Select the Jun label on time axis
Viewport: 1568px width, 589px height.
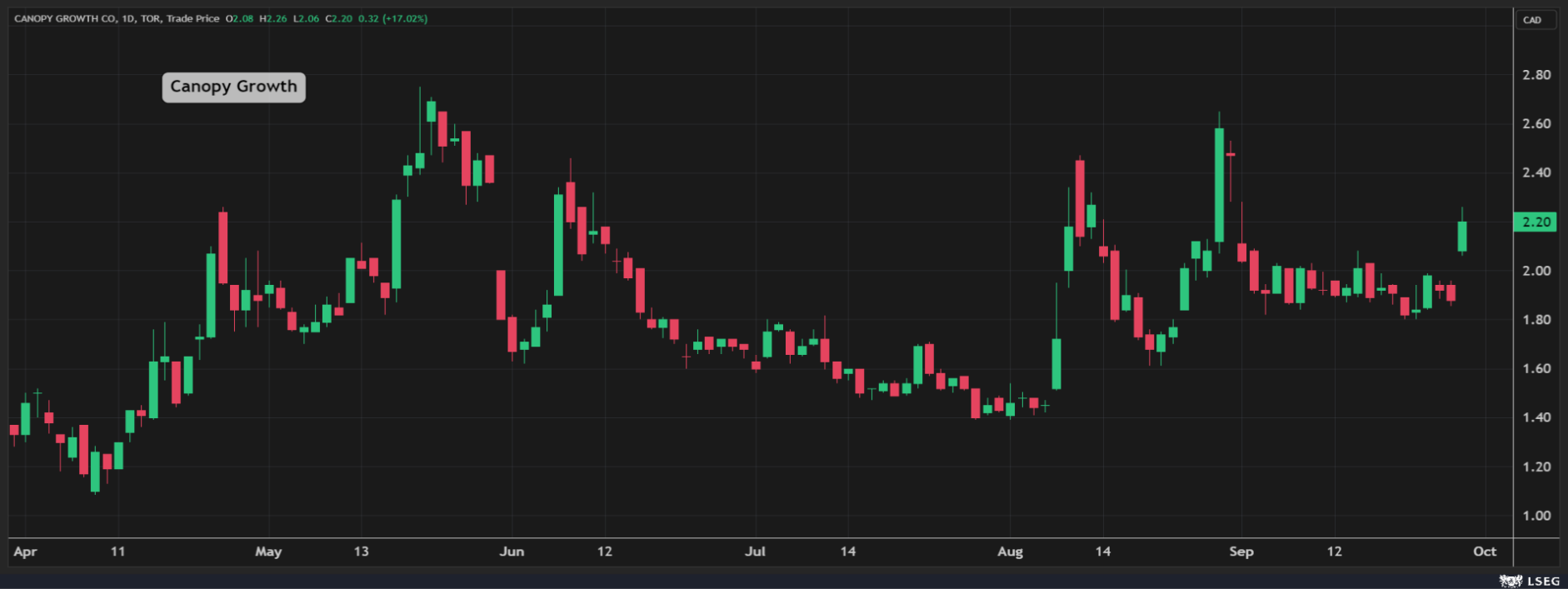512,552
